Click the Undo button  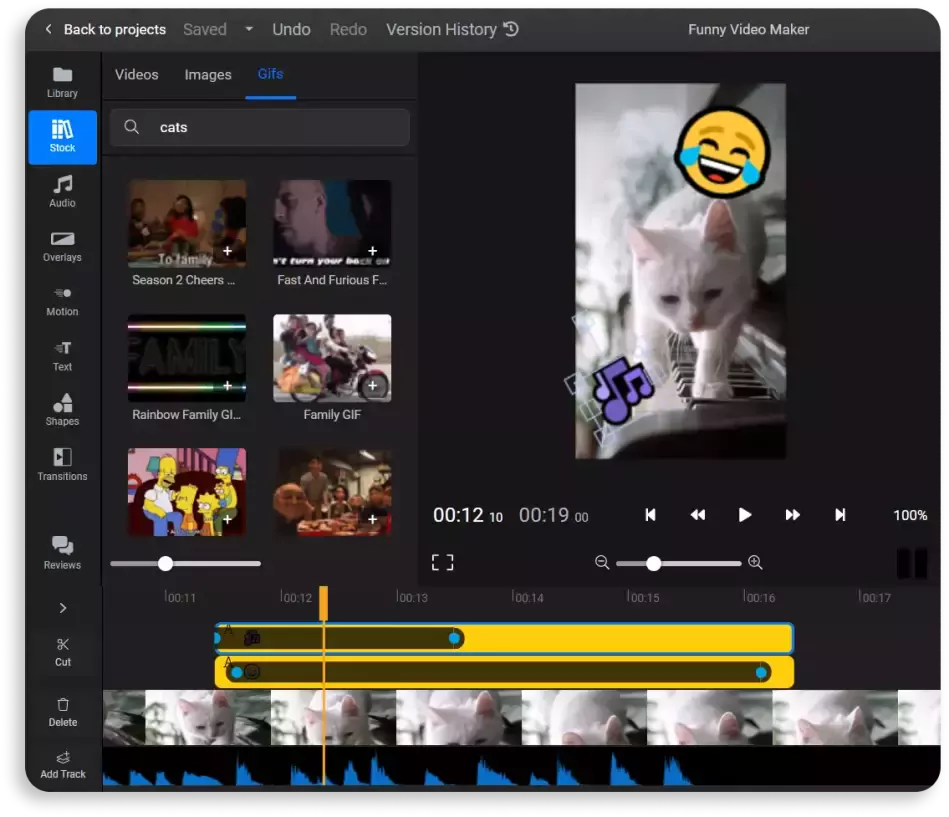[x=291, y=29]
